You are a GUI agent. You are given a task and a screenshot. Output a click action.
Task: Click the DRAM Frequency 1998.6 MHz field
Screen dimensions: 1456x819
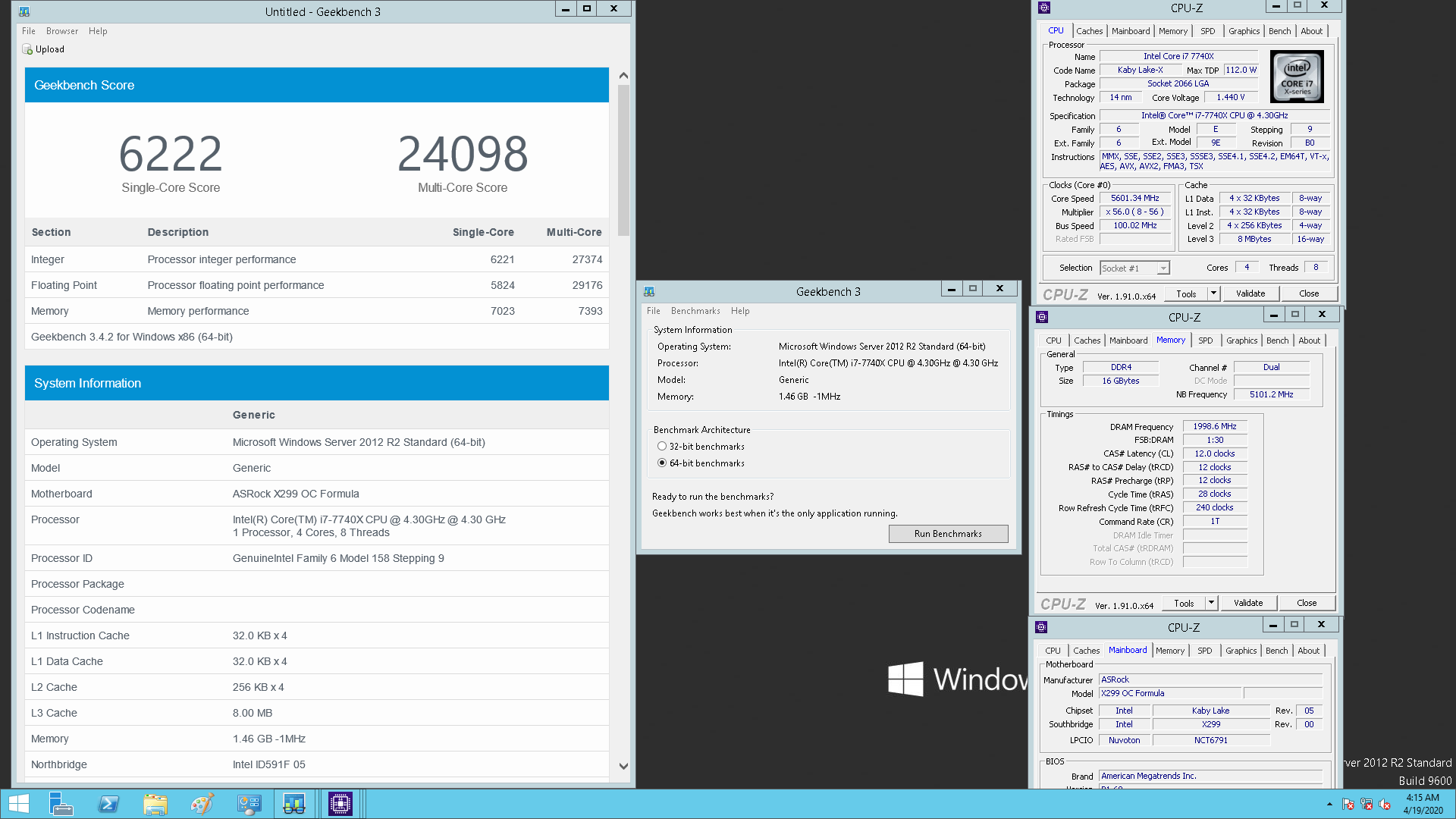tap(1214, 427)
